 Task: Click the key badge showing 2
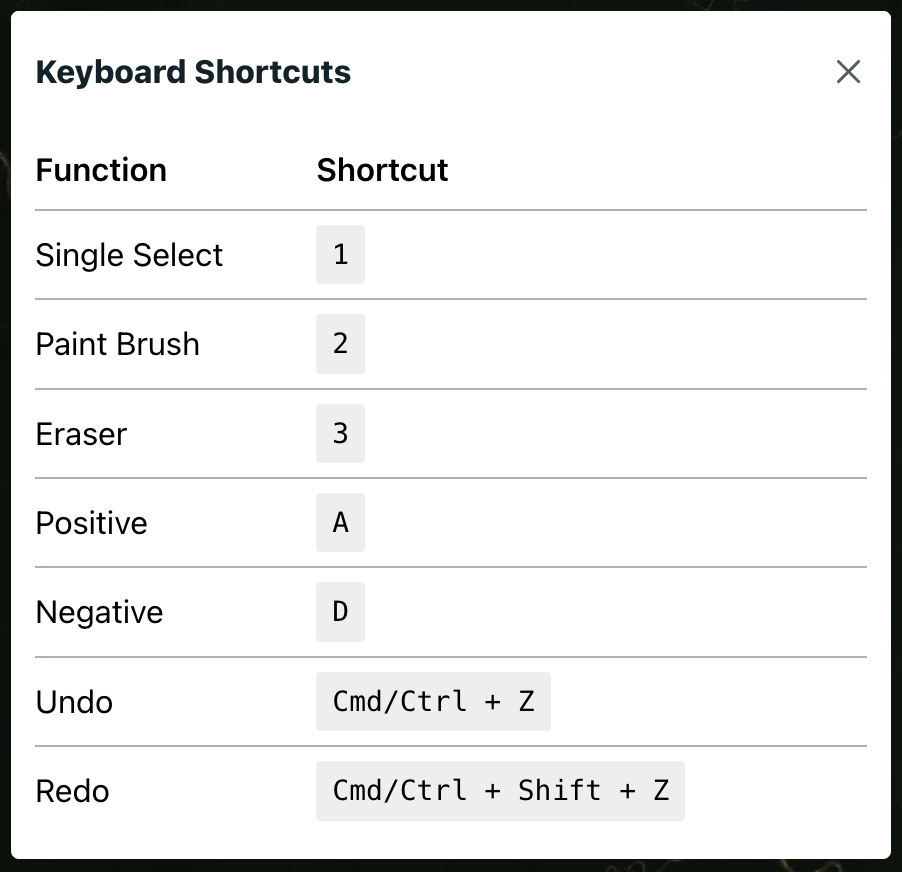pyautogui.click(x=340, y=344)
